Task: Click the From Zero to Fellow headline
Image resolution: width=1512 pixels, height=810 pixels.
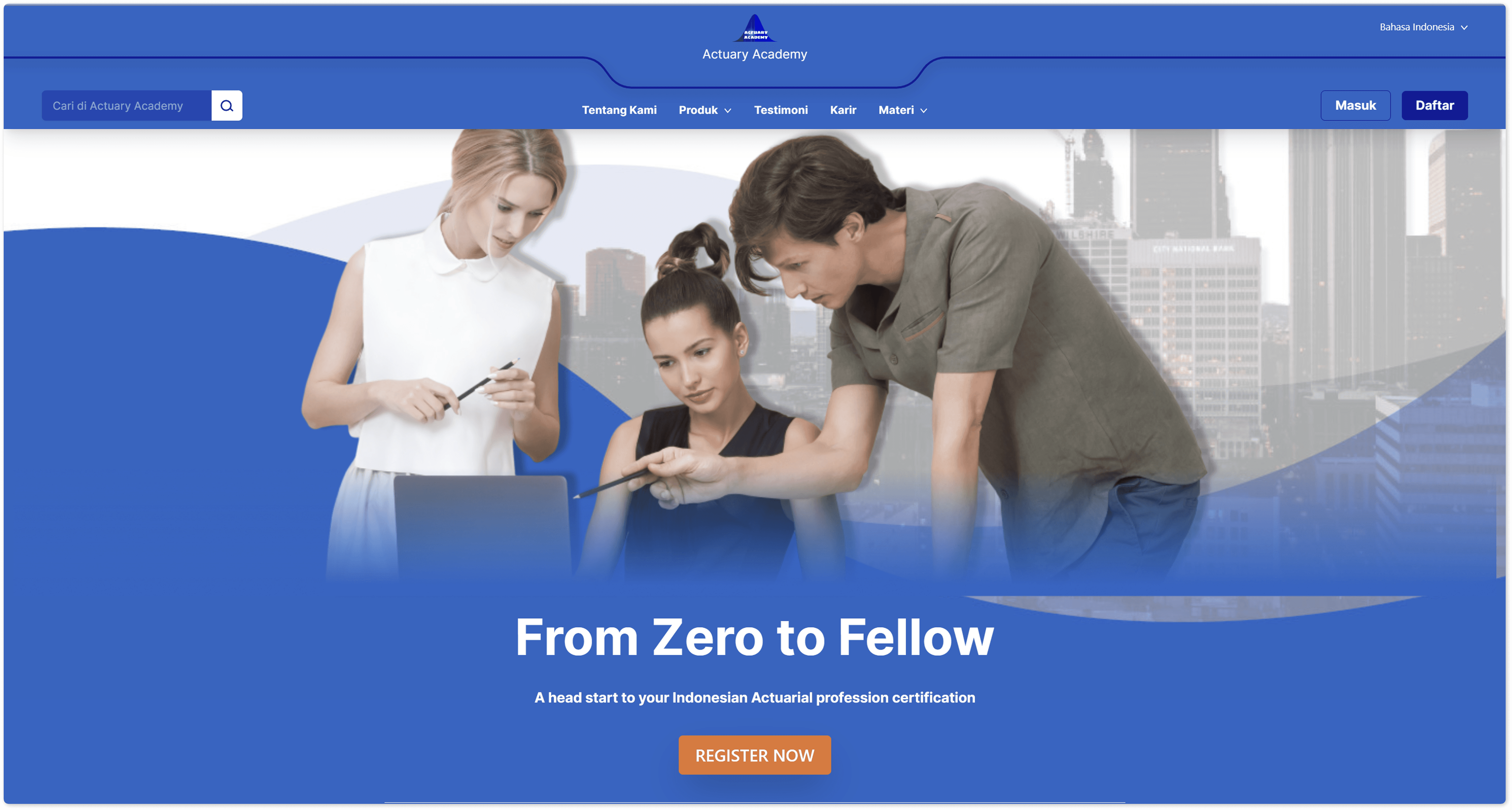Action: pos(755,638)
